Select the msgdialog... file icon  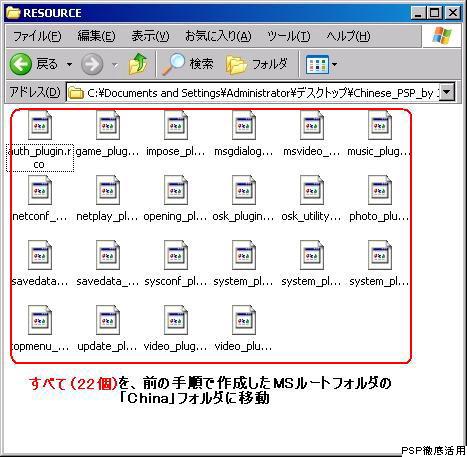(x=244, y=125)
